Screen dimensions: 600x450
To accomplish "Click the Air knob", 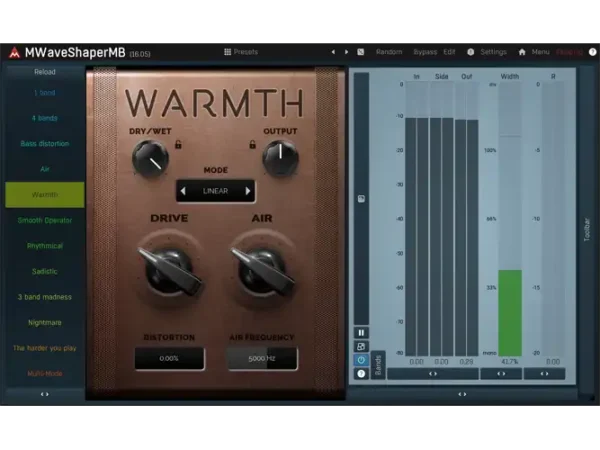I will [x=262, y=269].
